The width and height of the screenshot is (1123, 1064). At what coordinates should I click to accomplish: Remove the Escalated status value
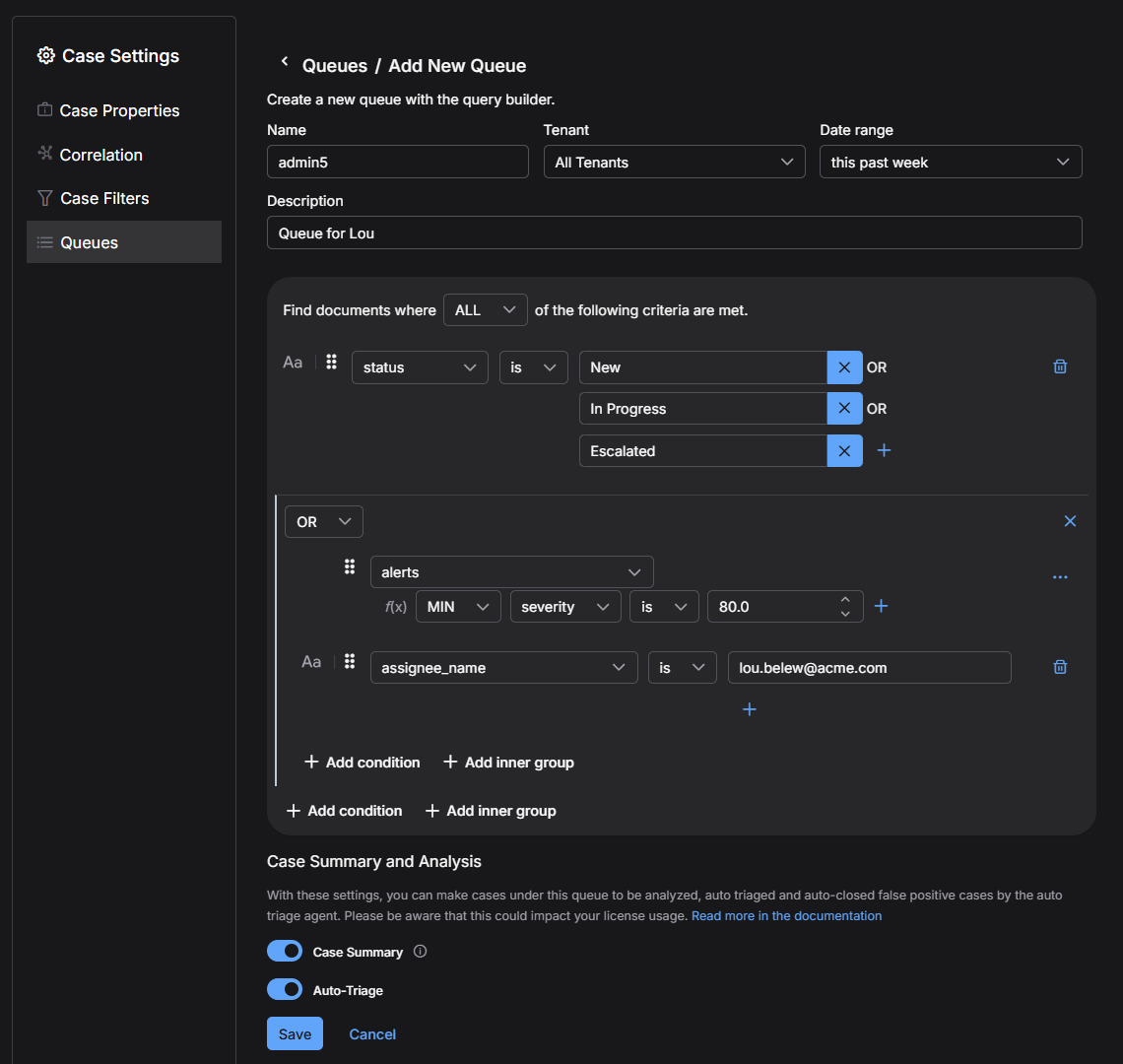[844, 450]
